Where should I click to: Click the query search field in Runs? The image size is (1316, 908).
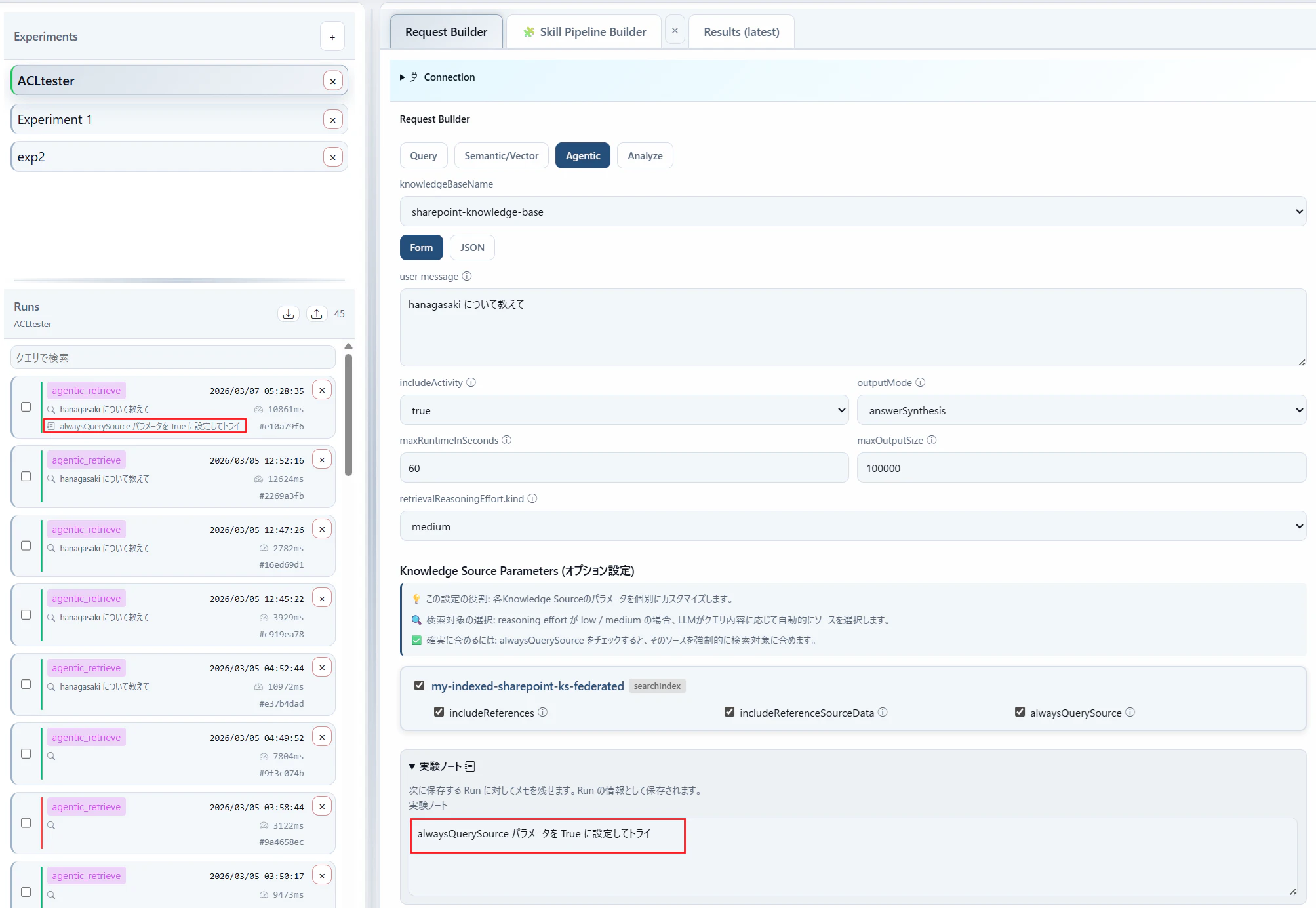[173, 358]
